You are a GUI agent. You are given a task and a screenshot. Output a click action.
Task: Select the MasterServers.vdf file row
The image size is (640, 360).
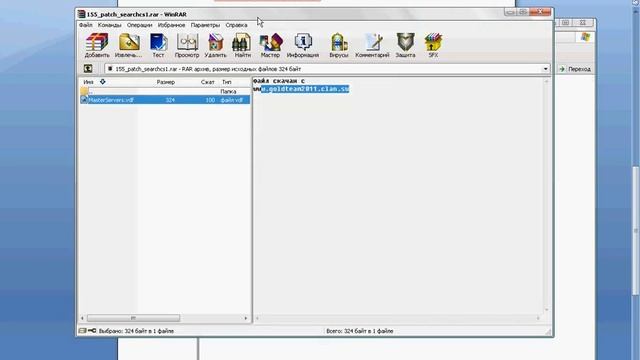coord(165,100)
